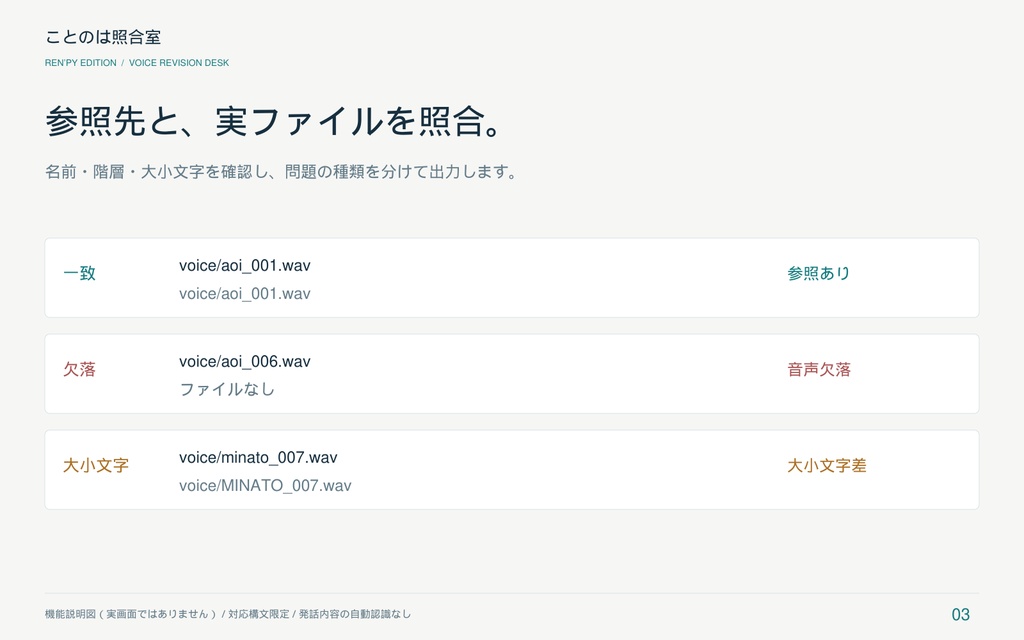Click the ことのは照合室 title

point(103,37)
